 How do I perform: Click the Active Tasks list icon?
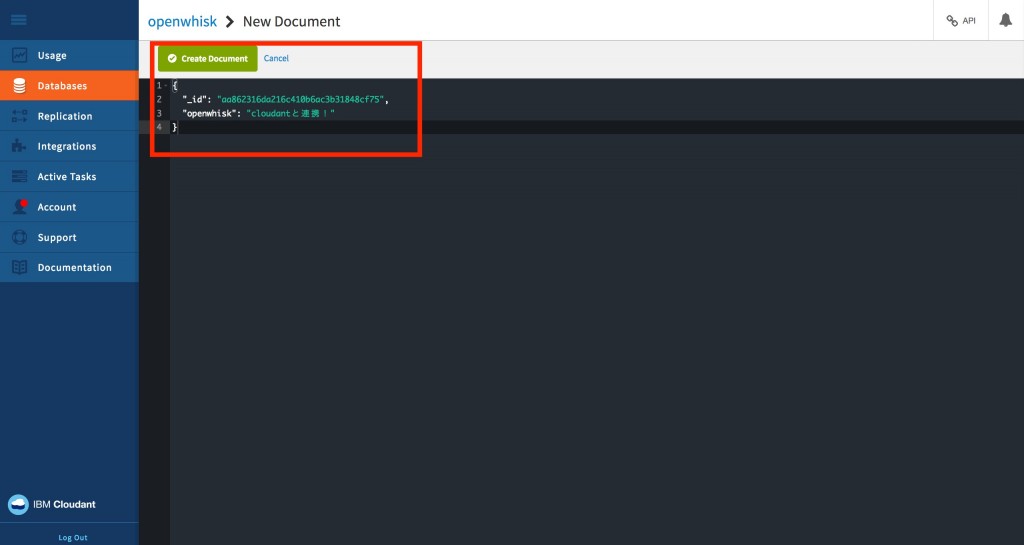pyautogui.click(x=20, y=176)
